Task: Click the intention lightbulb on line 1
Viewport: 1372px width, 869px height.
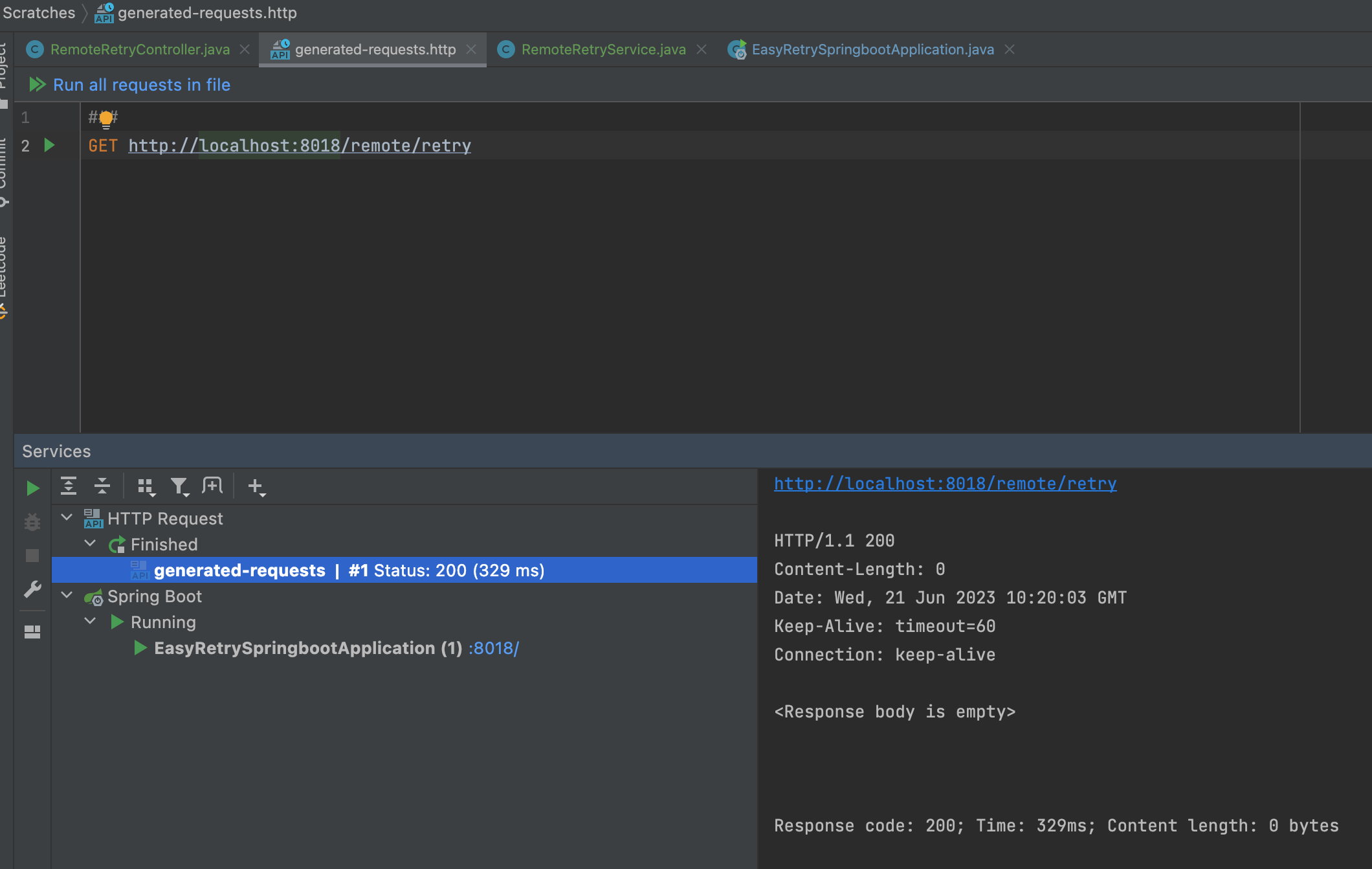Action: point(105,119)
